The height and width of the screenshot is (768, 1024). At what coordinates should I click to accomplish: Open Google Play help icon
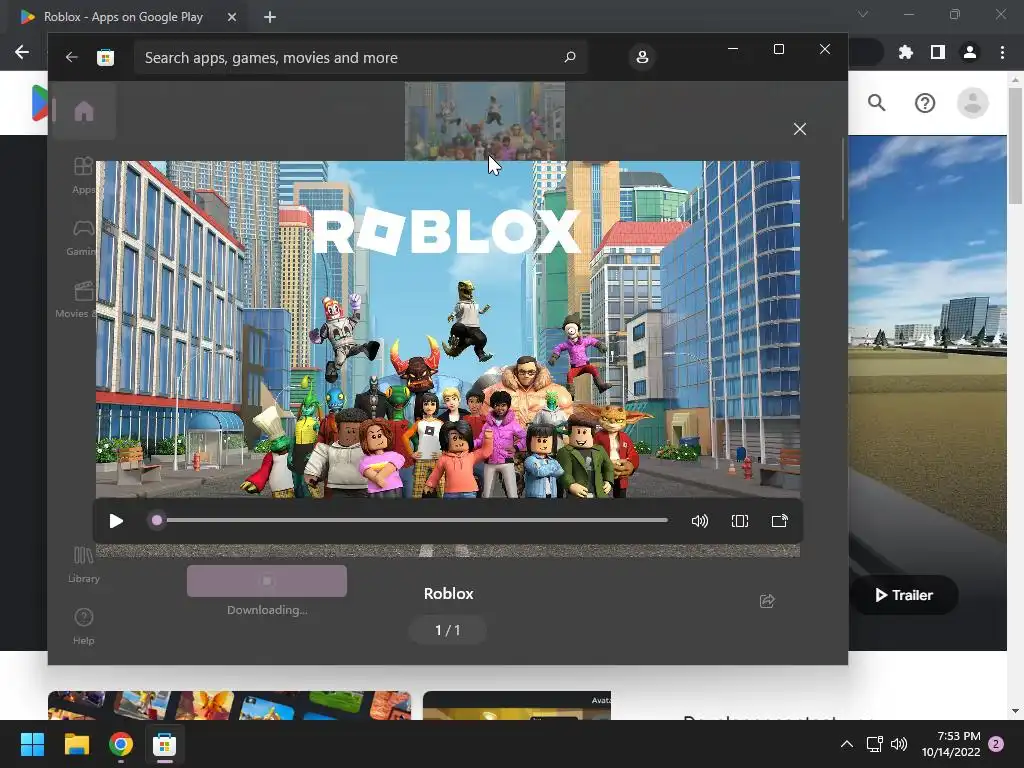925,103
